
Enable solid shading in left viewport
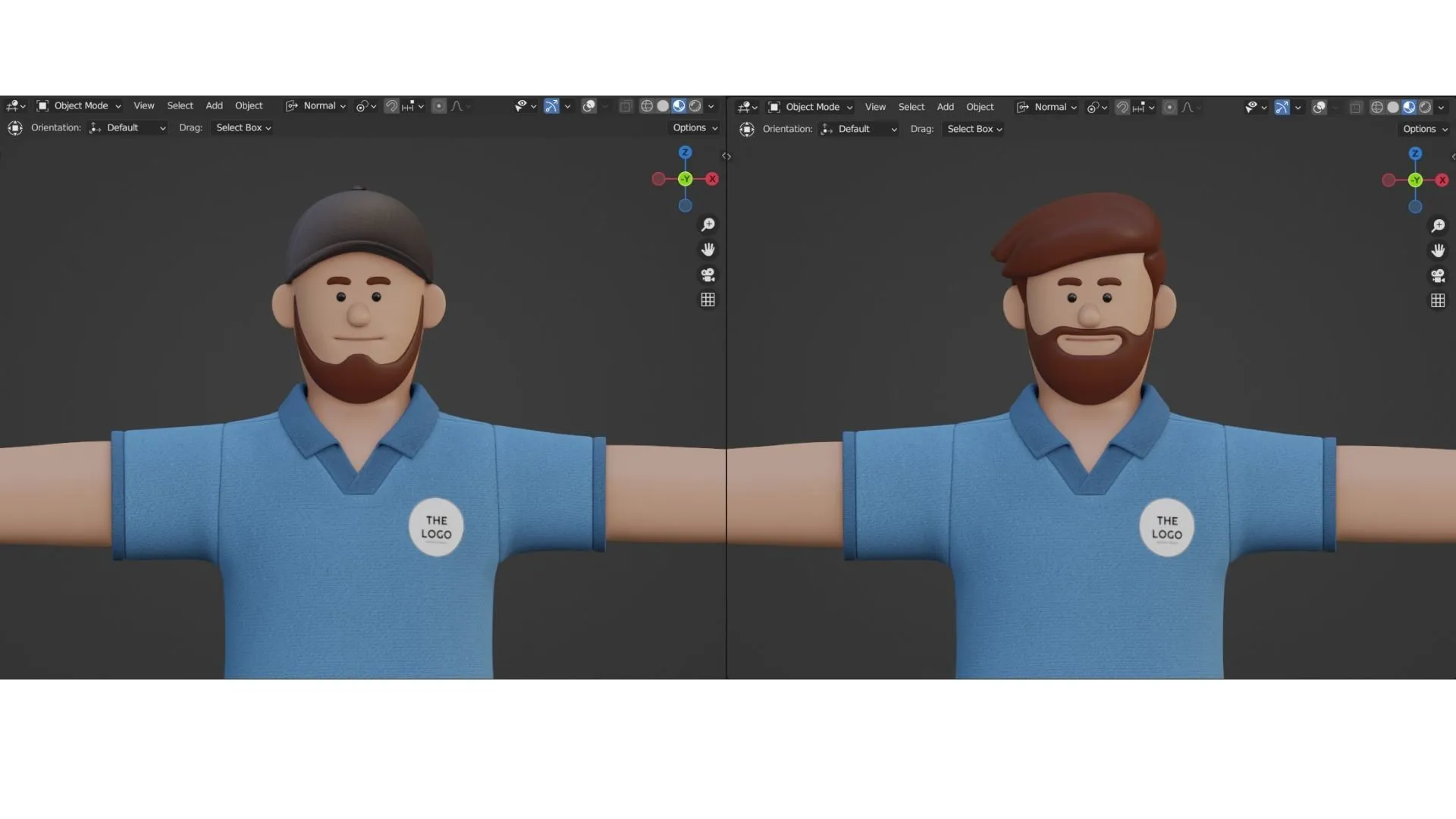[663, 106]
